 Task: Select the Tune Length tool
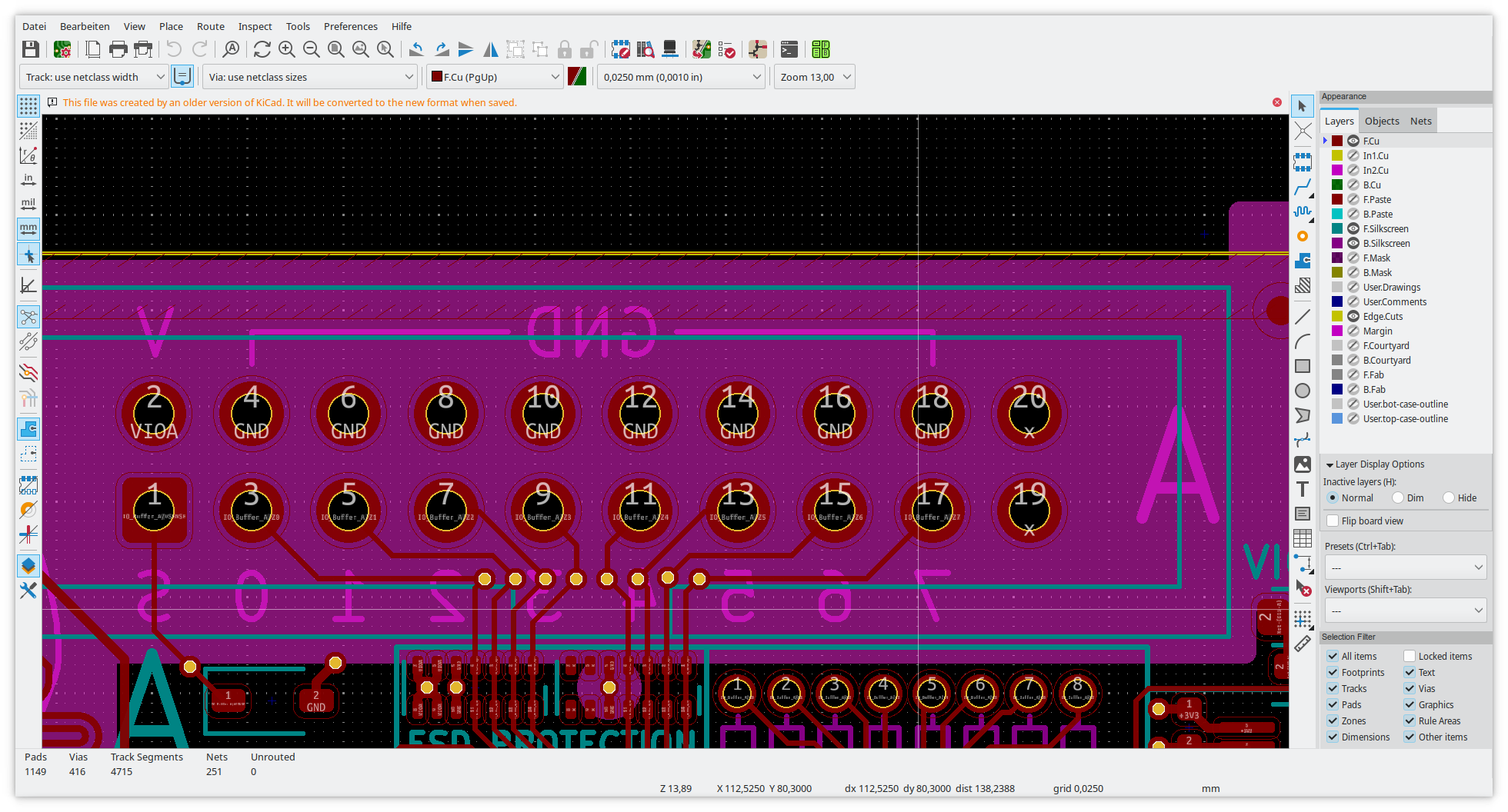[x=1303, y=211]
